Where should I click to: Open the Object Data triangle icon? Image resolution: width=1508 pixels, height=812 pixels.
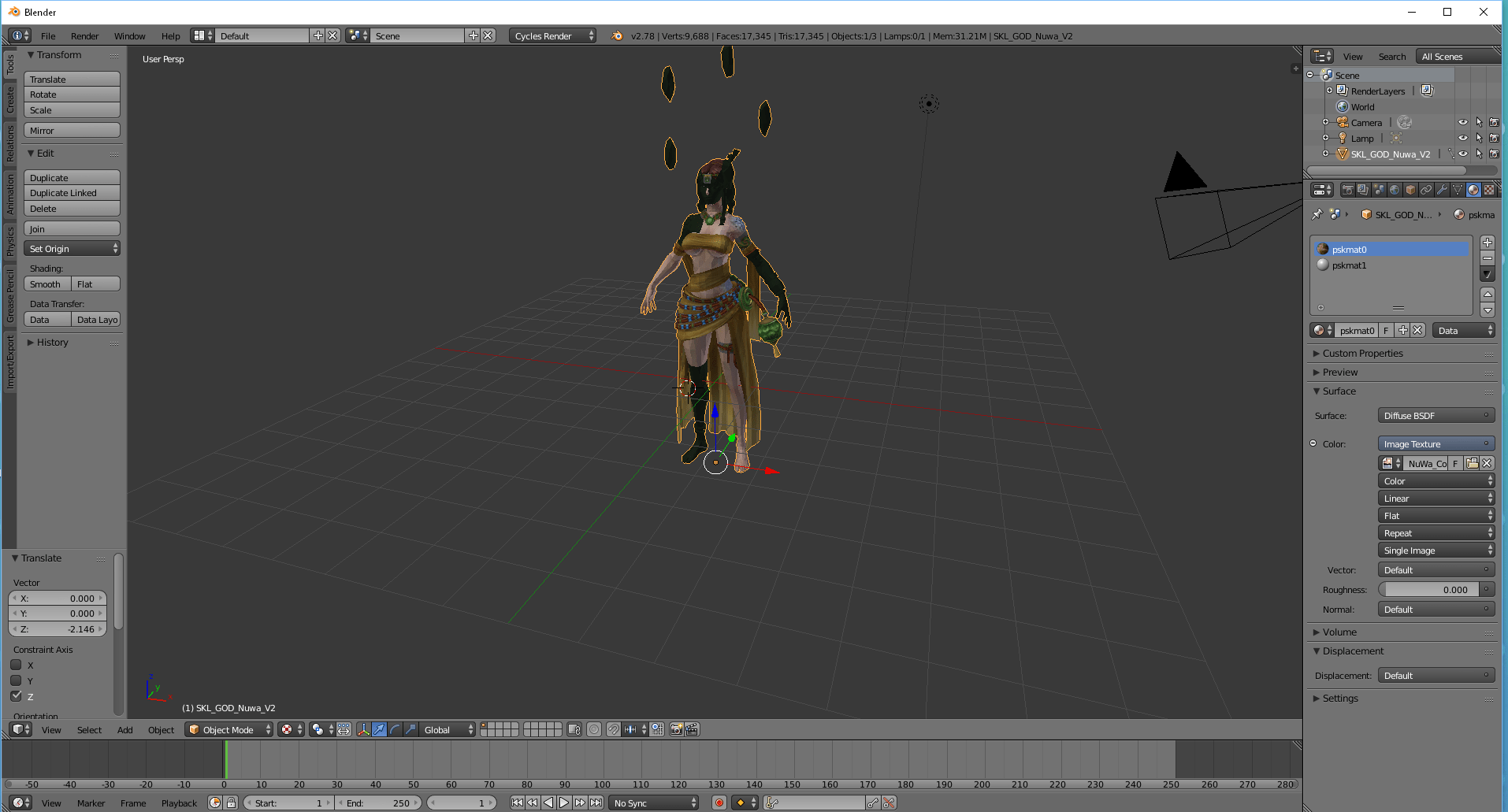(x=1458, y=189)
